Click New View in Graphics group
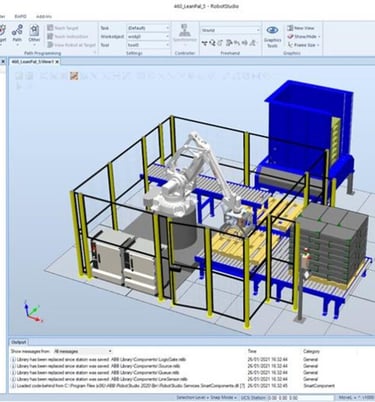Screen dimensions: 375x402 (301, 28)
